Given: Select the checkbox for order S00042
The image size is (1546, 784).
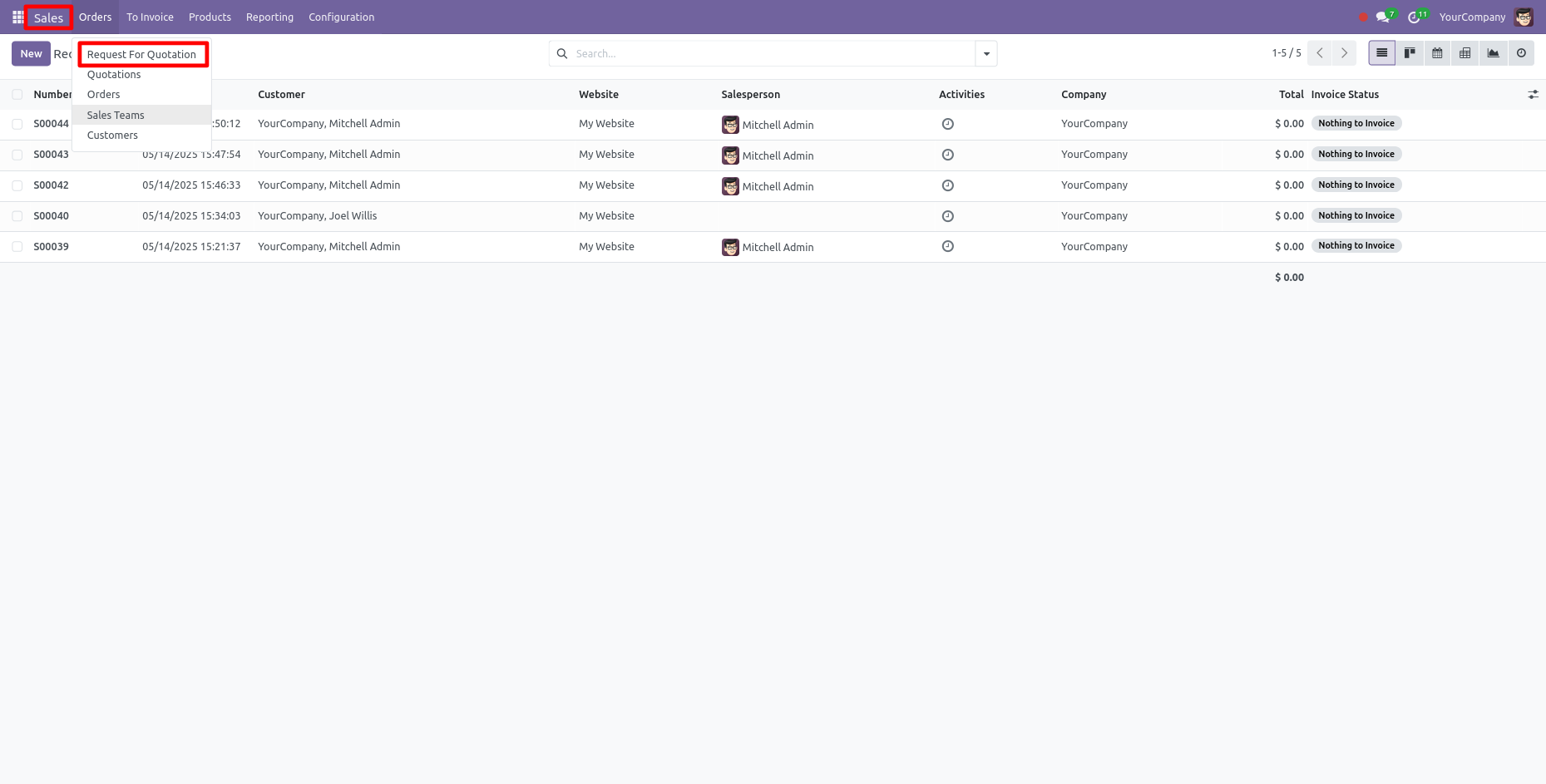Looking at the screenshot, I should pos(17,185).
